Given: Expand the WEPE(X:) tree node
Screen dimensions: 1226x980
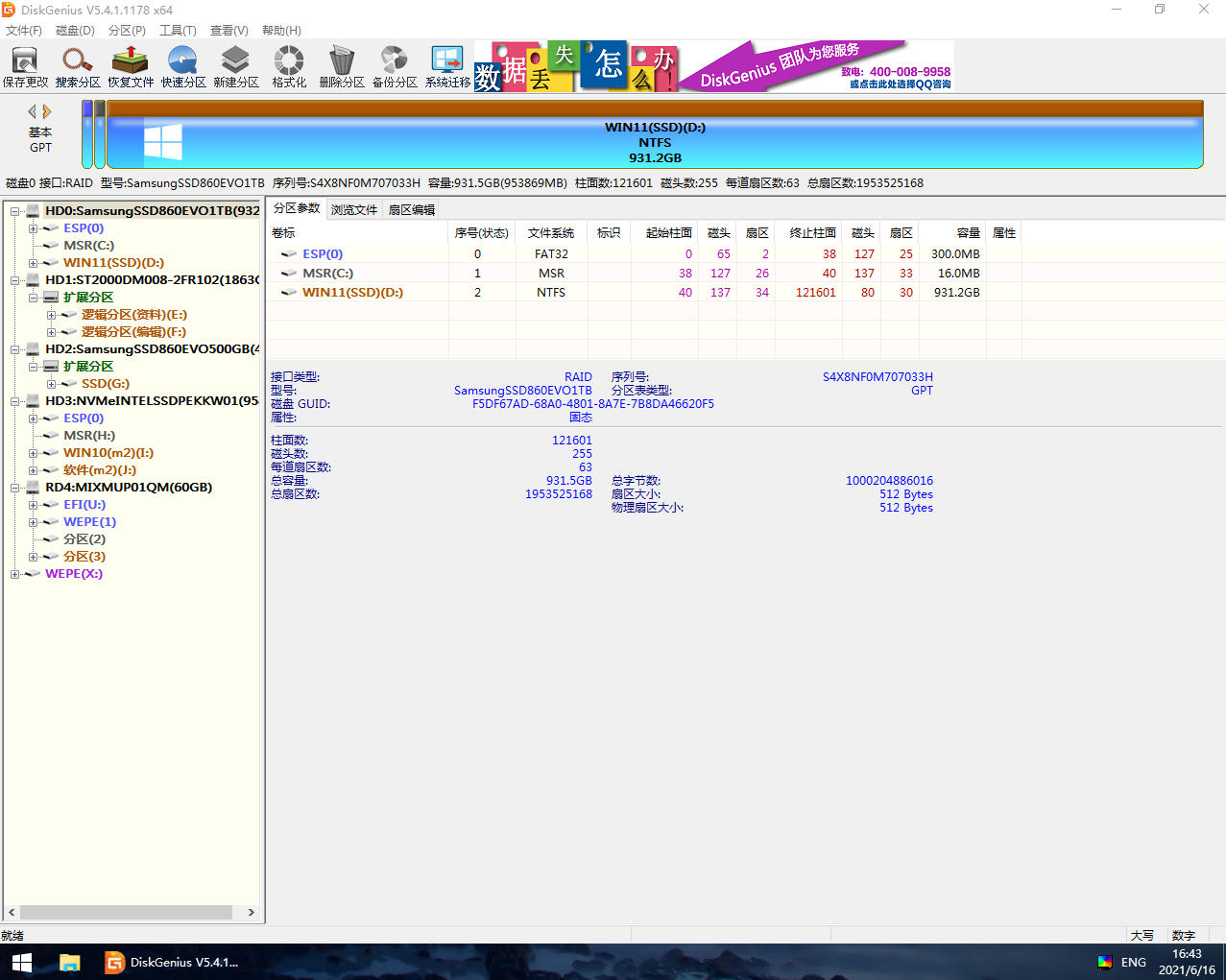Looking at the screenshot, I should coord(15,574).
